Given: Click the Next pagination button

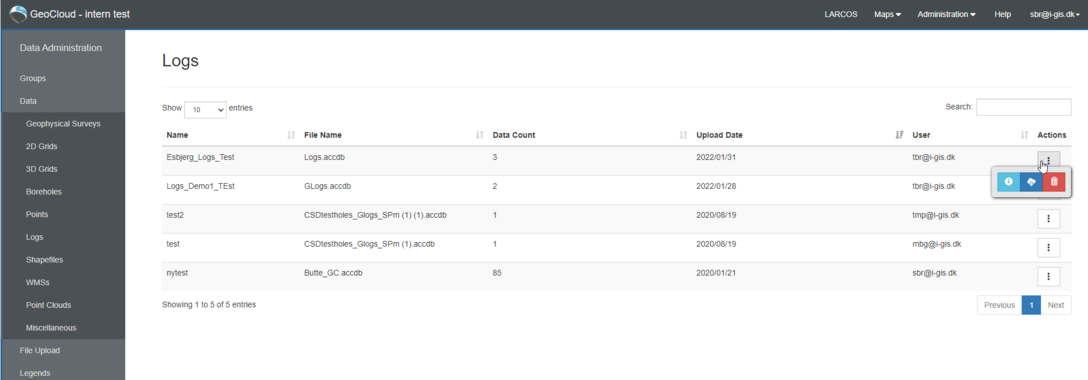Looking at the screenshot, I should pyautogui.click(x=1056, y=305).
